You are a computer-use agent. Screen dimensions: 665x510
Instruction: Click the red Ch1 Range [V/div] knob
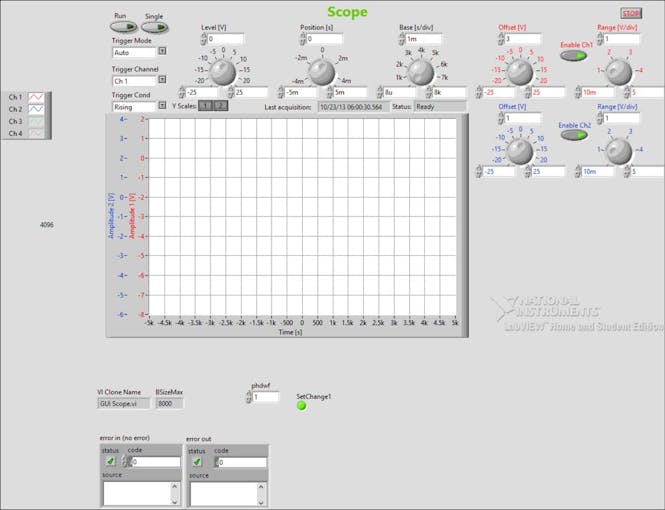619,72
